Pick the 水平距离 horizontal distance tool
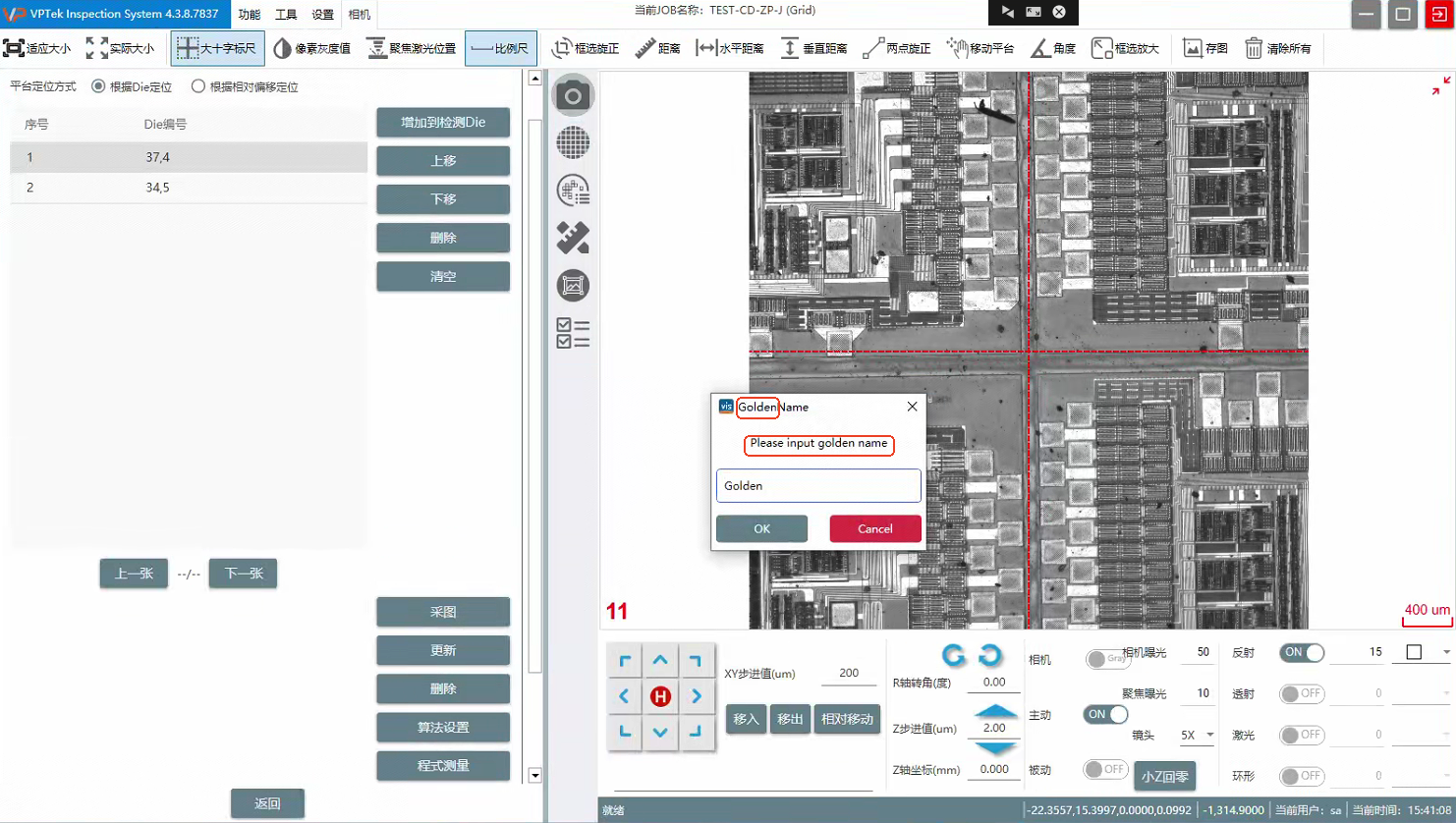This screenshot has height=823, width=1456. 730,48
